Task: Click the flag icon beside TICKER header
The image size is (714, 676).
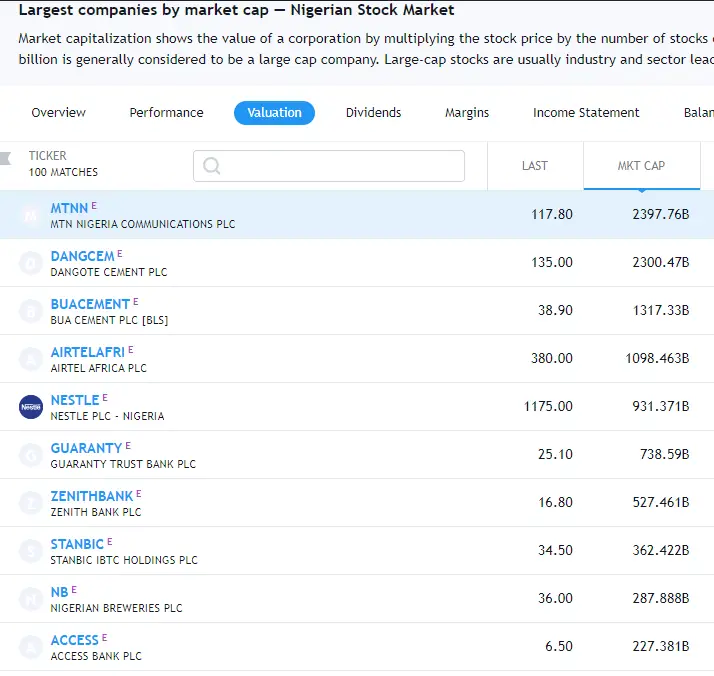Action: (x=5, y=158)
